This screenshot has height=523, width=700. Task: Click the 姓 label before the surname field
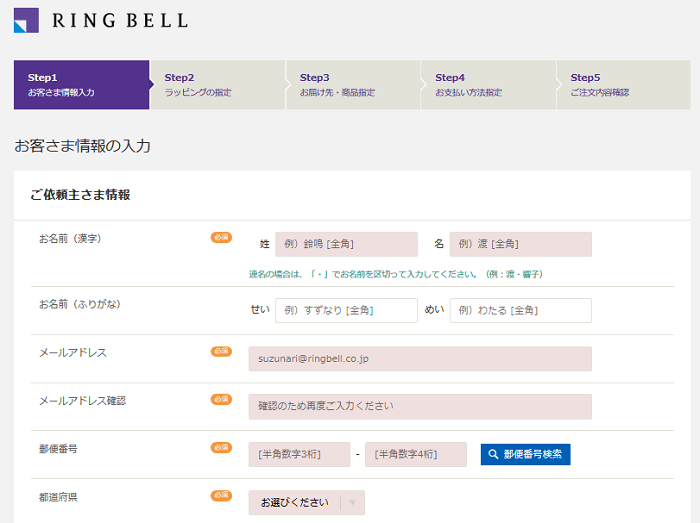(x=265, y=244)
